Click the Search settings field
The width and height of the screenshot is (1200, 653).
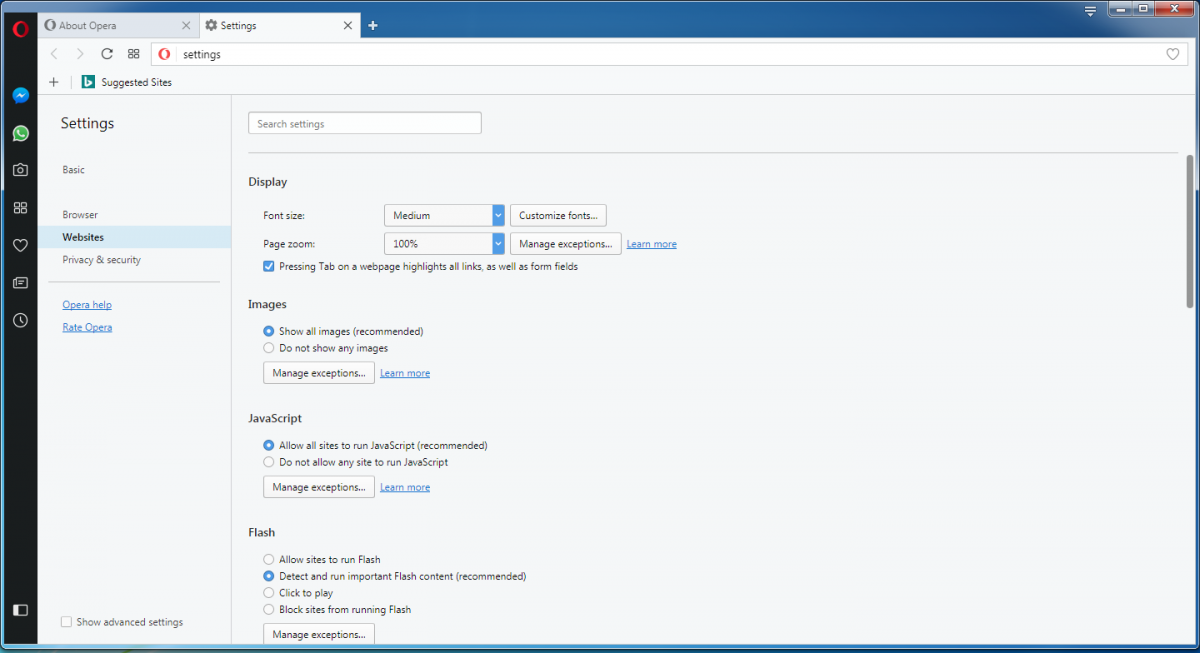click(364, 124)
